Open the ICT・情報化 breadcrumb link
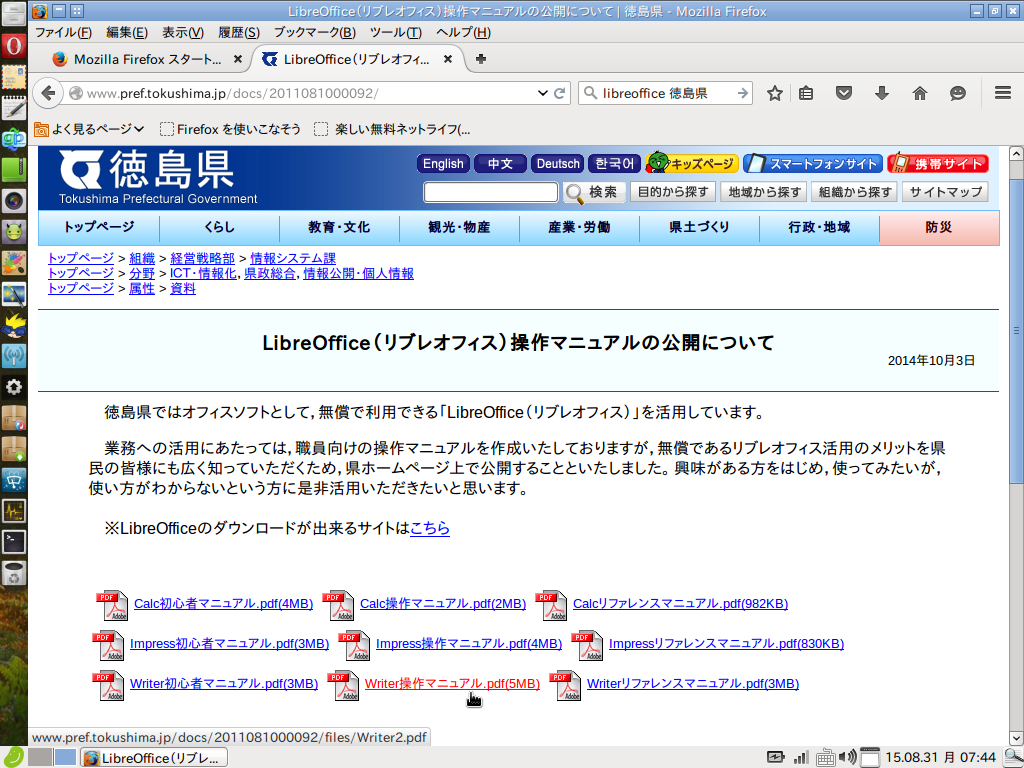Screen dimensions: 1024x768 click(202, 274)
